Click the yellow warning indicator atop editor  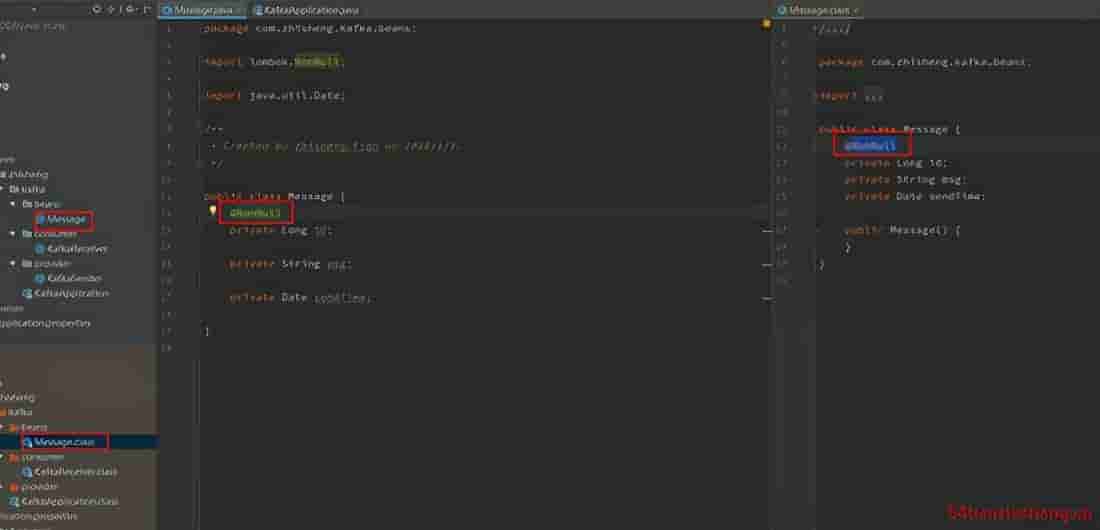pyautogui.click(x=766, y=24)
